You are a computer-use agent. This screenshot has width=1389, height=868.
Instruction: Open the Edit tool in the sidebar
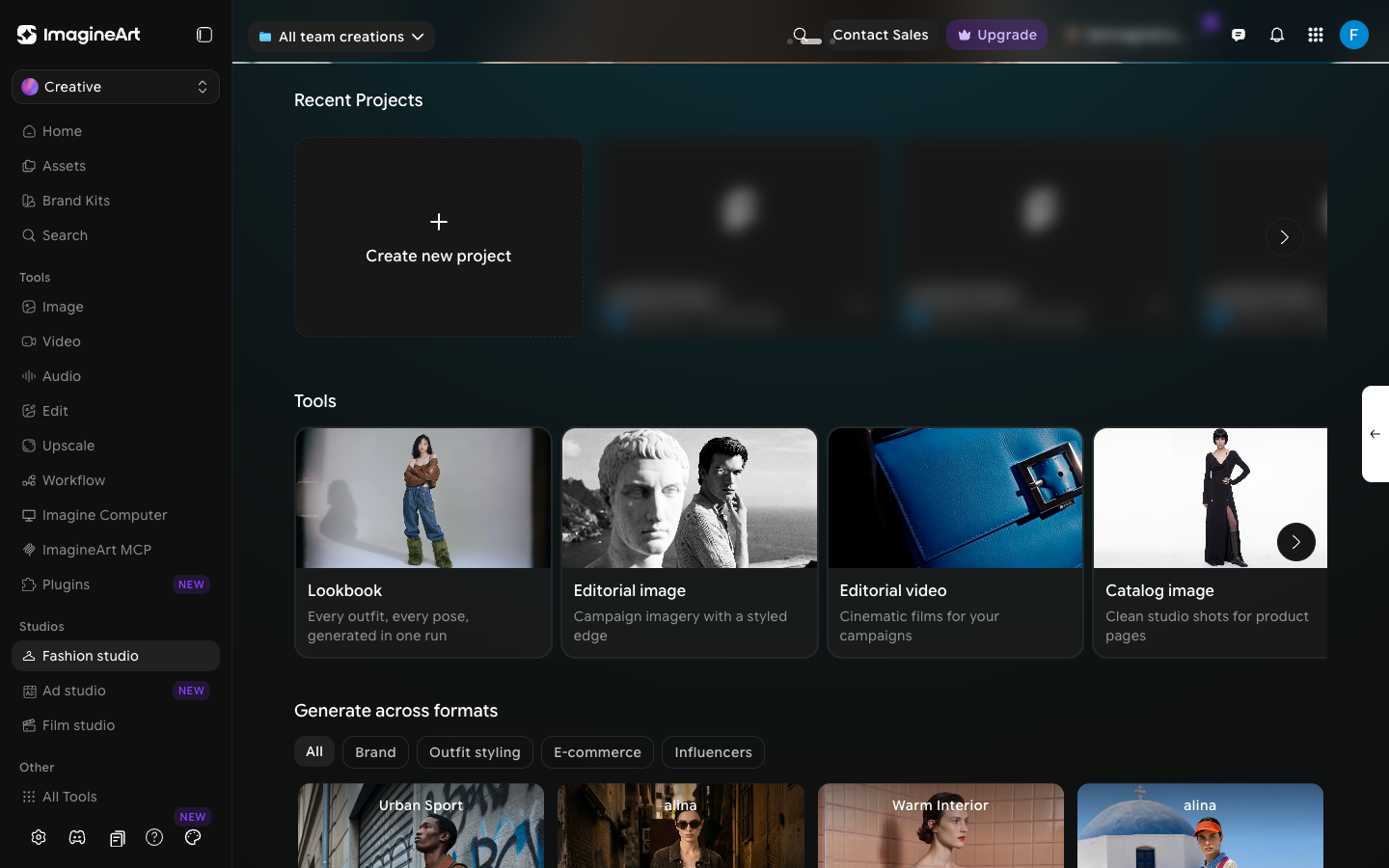click(116, 411)
